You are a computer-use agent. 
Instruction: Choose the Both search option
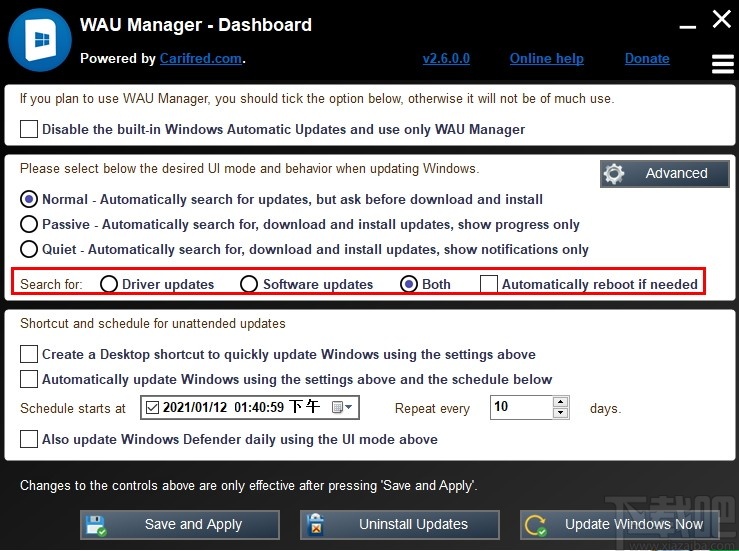(x=409, y=284)
